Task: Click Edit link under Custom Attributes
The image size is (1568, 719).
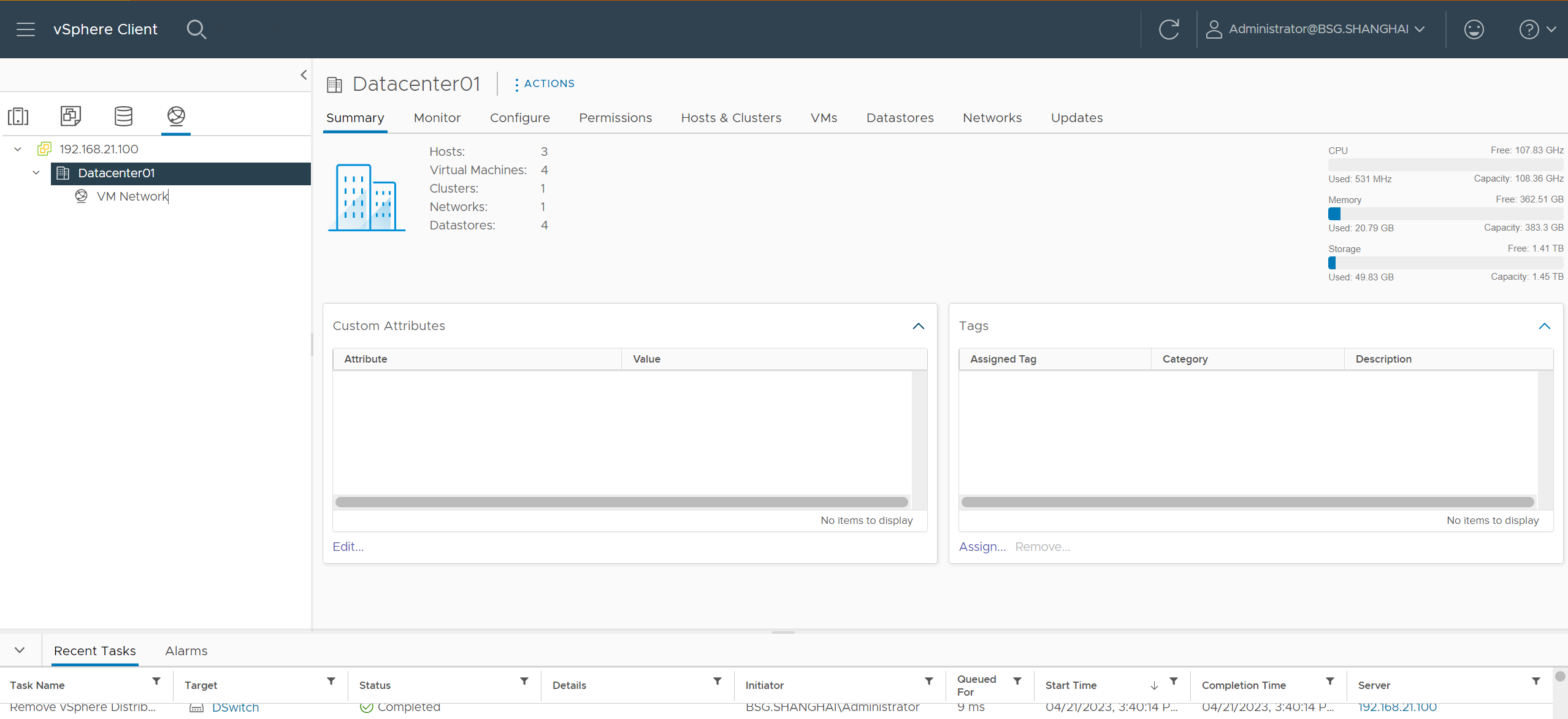Action: [x=348, y=547]
